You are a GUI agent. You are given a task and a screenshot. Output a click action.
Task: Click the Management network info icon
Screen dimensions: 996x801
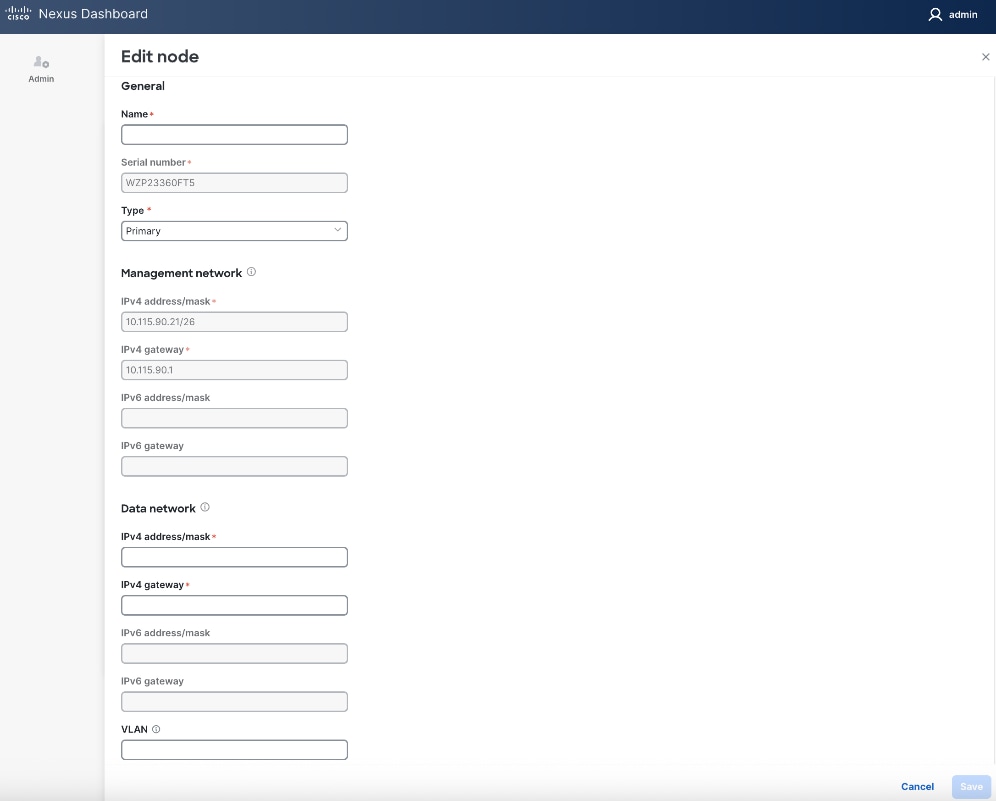tap(251, 271)
